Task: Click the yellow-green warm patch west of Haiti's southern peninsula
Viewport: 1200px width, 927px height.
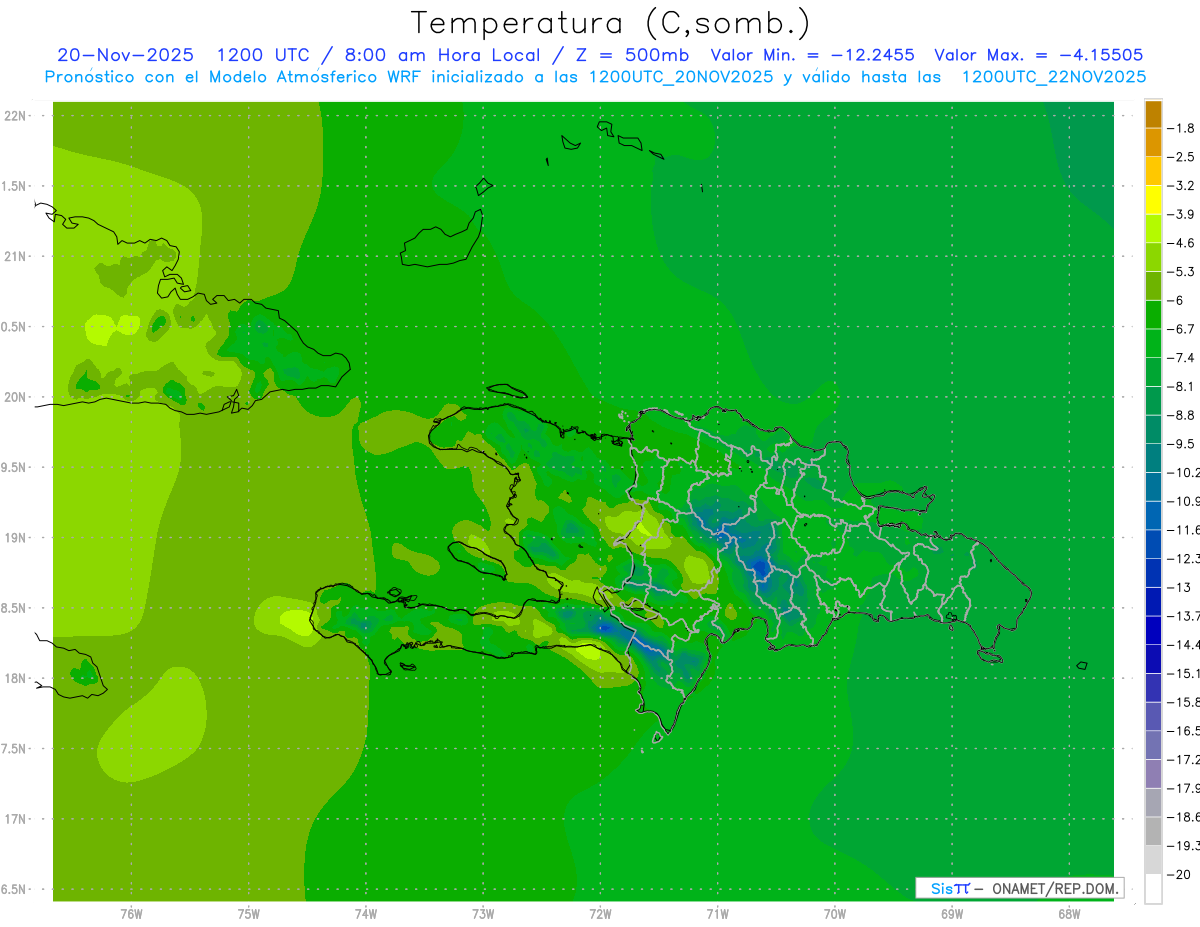Action: click(x=295, y=622)
